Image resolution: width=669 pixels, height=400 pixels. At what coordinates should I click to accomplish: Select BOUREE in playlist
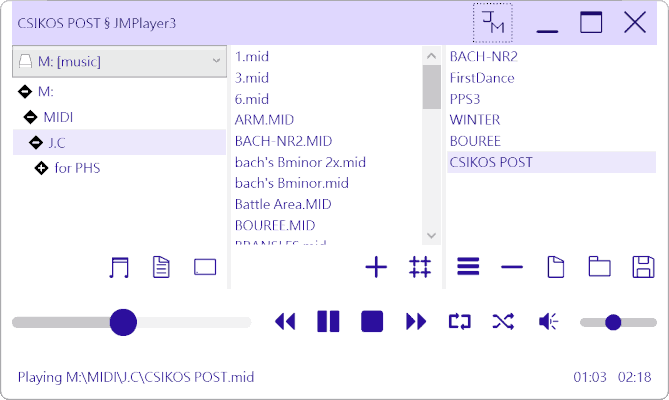point(475,141)
